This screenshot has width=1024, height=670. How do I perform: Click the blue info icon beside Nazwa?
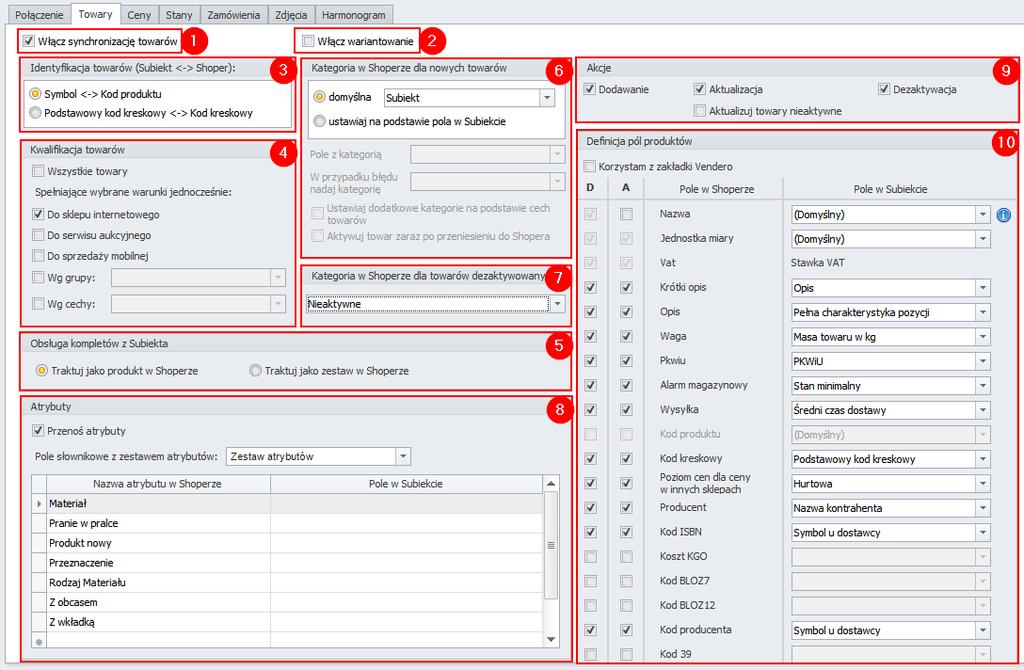1004,214
